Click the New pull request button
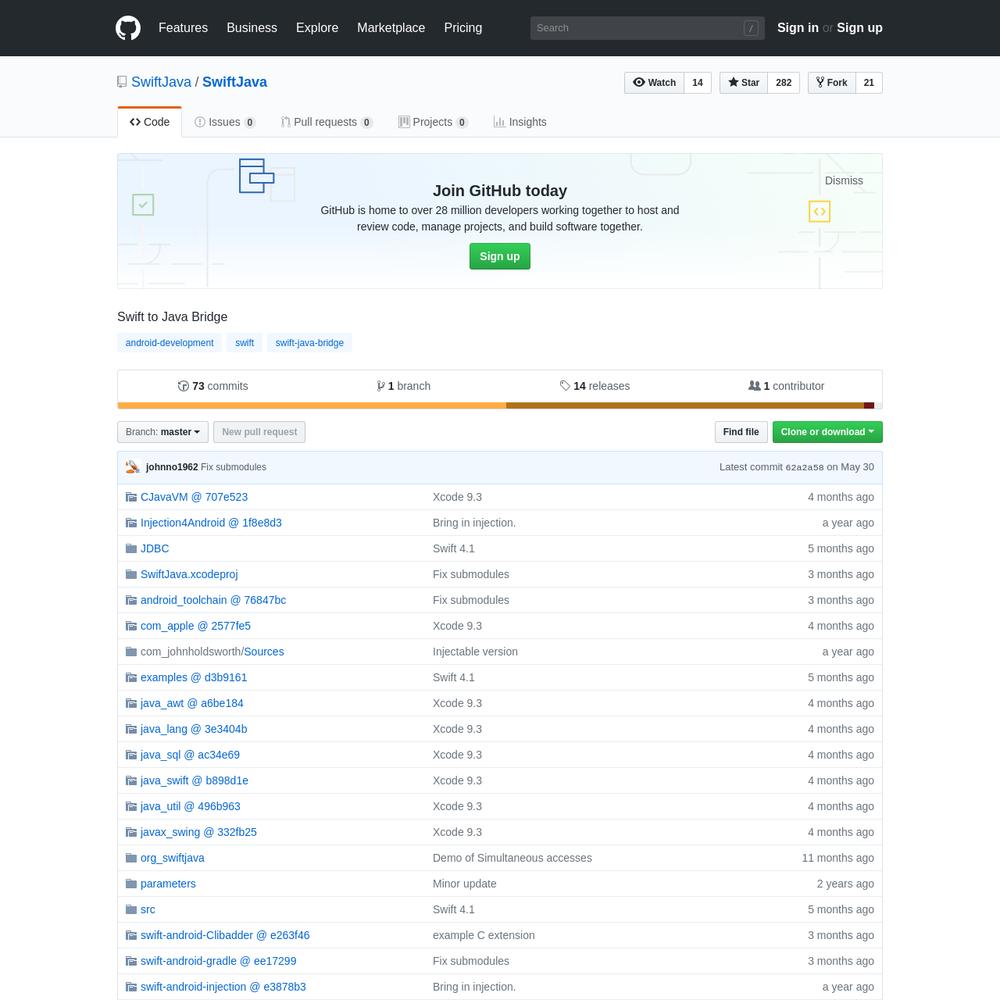Screen dimensions: 1000x1000 (259, 432)
